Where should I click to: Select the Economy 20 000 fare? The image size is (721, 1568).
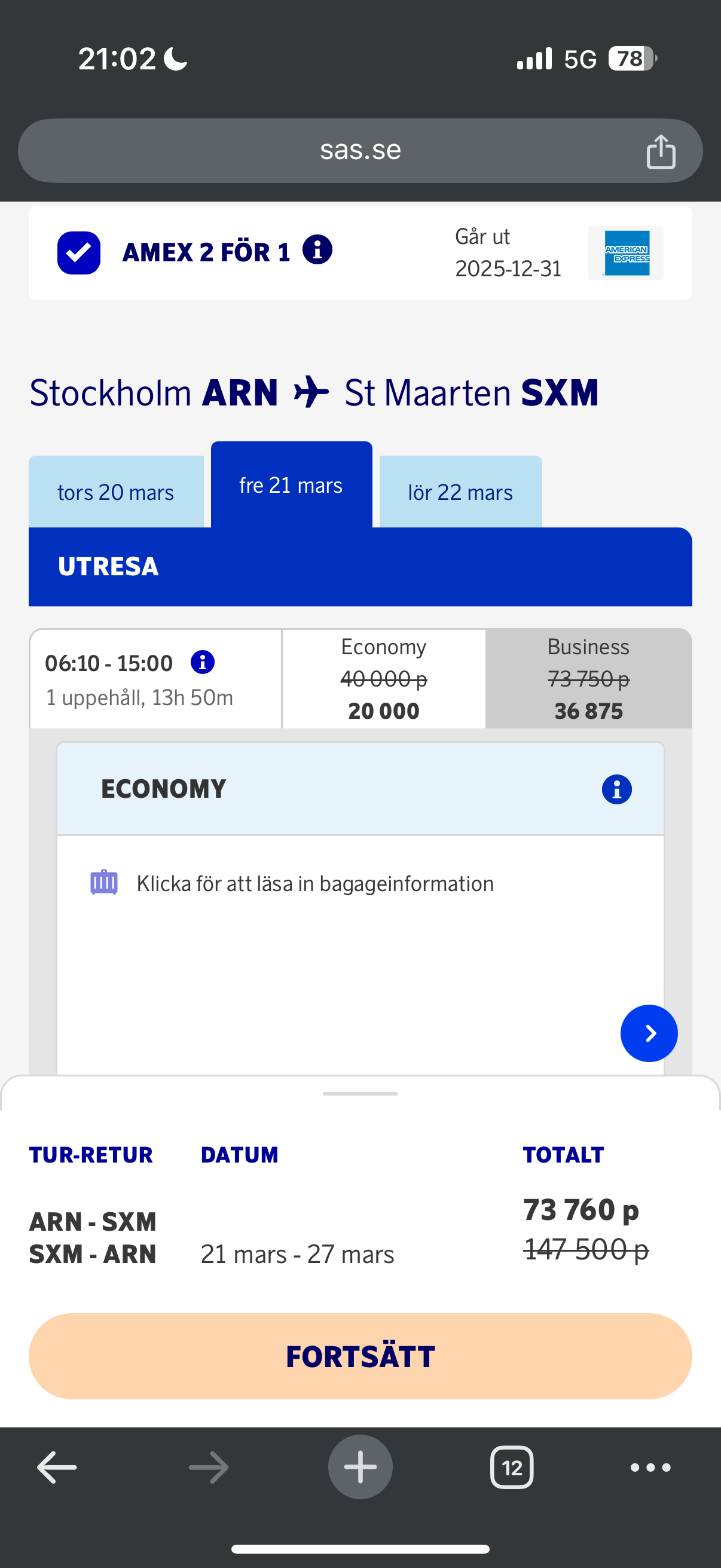tap(384, 679)
